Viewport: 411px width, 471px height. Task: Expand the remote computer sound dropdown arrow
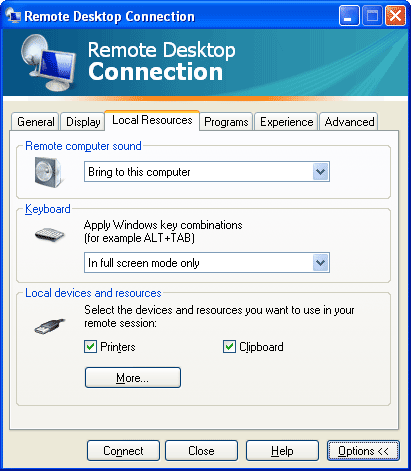click(x=321, y=172)
